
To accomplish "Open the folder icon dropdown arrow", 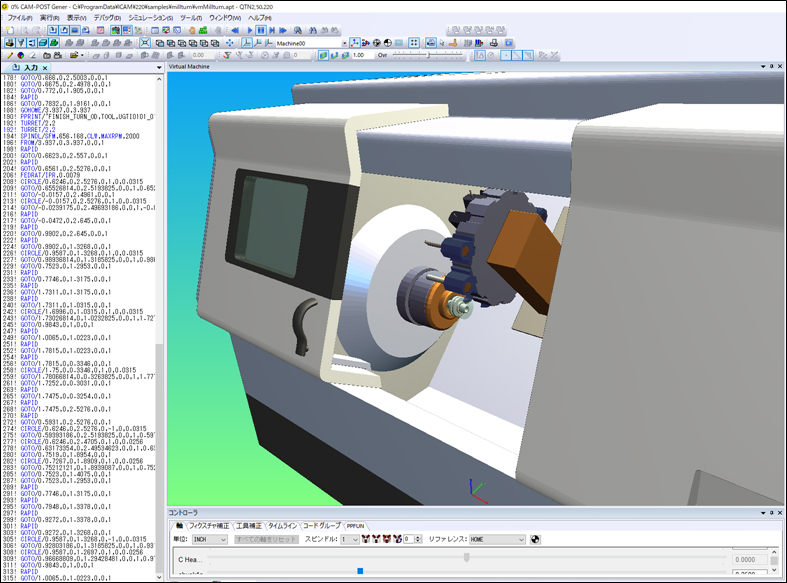I will [x=82, y=56].
